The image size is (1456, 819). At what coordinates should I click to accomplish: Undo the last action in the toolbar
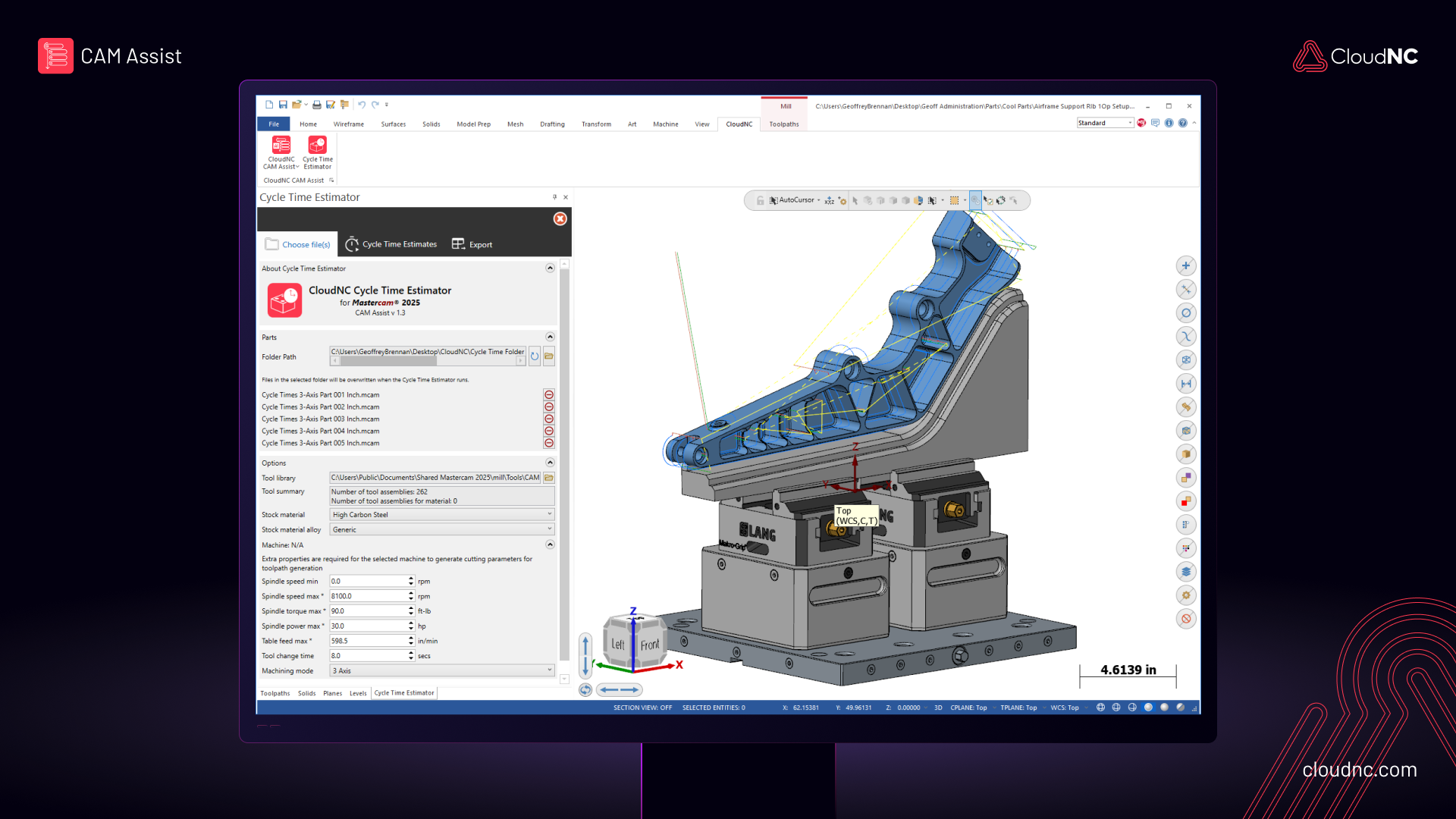coord(362,105)
